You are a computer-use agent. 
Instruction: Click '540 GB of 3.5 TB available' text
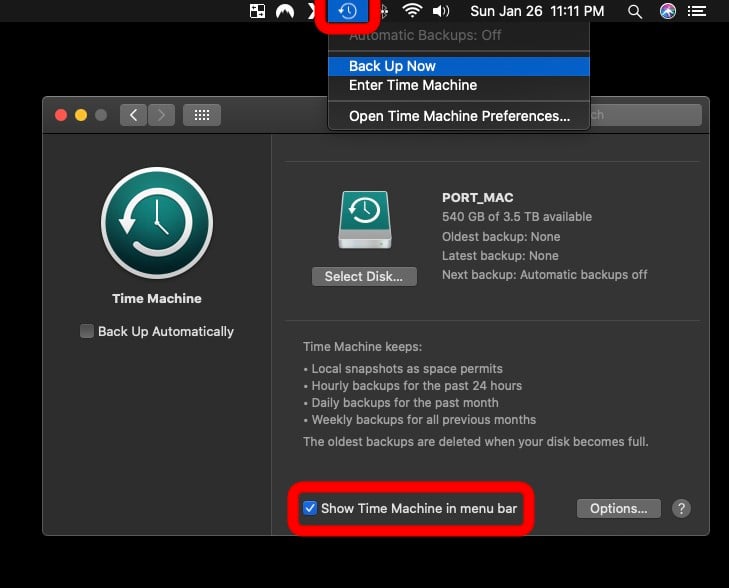pyautogui.click(x=517, y=217)
